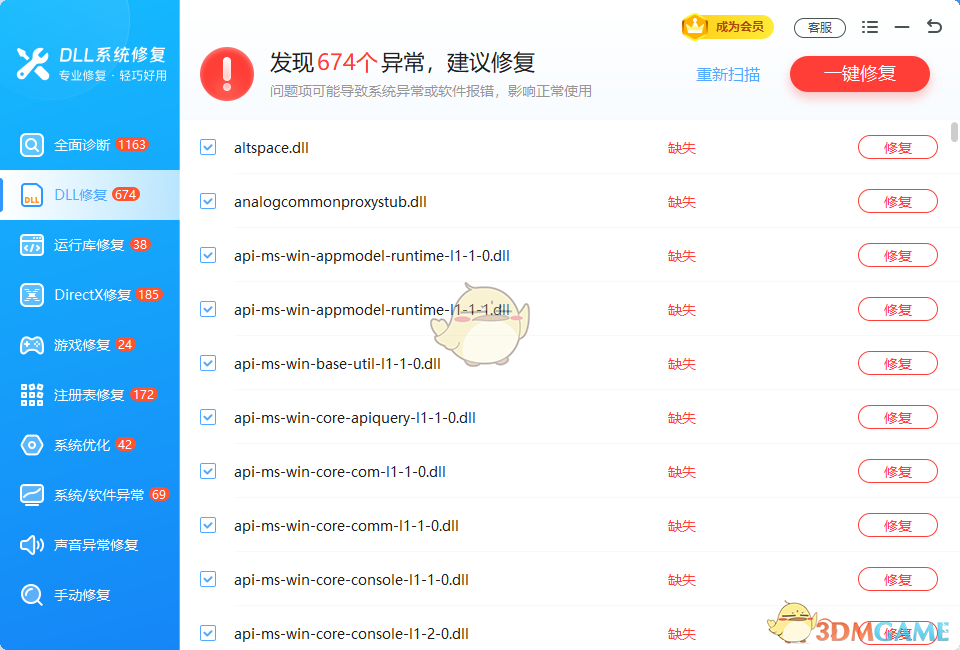960x650 pixels.
Task: Click 修复 next to altspace.dll
Action: [x=897, y=147]
